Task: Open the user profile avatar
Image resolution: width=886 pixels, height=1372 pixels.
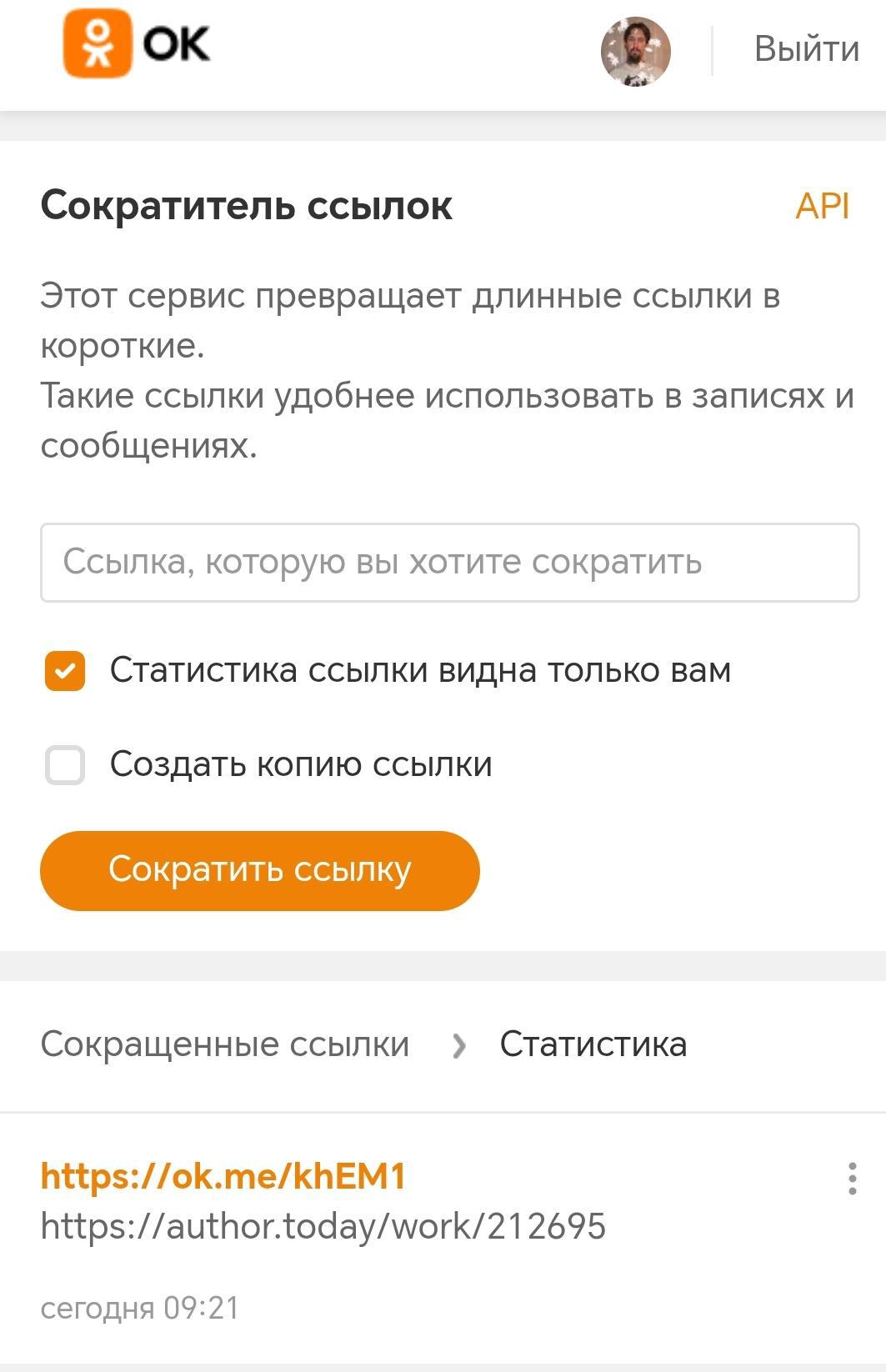Action: 635,51
